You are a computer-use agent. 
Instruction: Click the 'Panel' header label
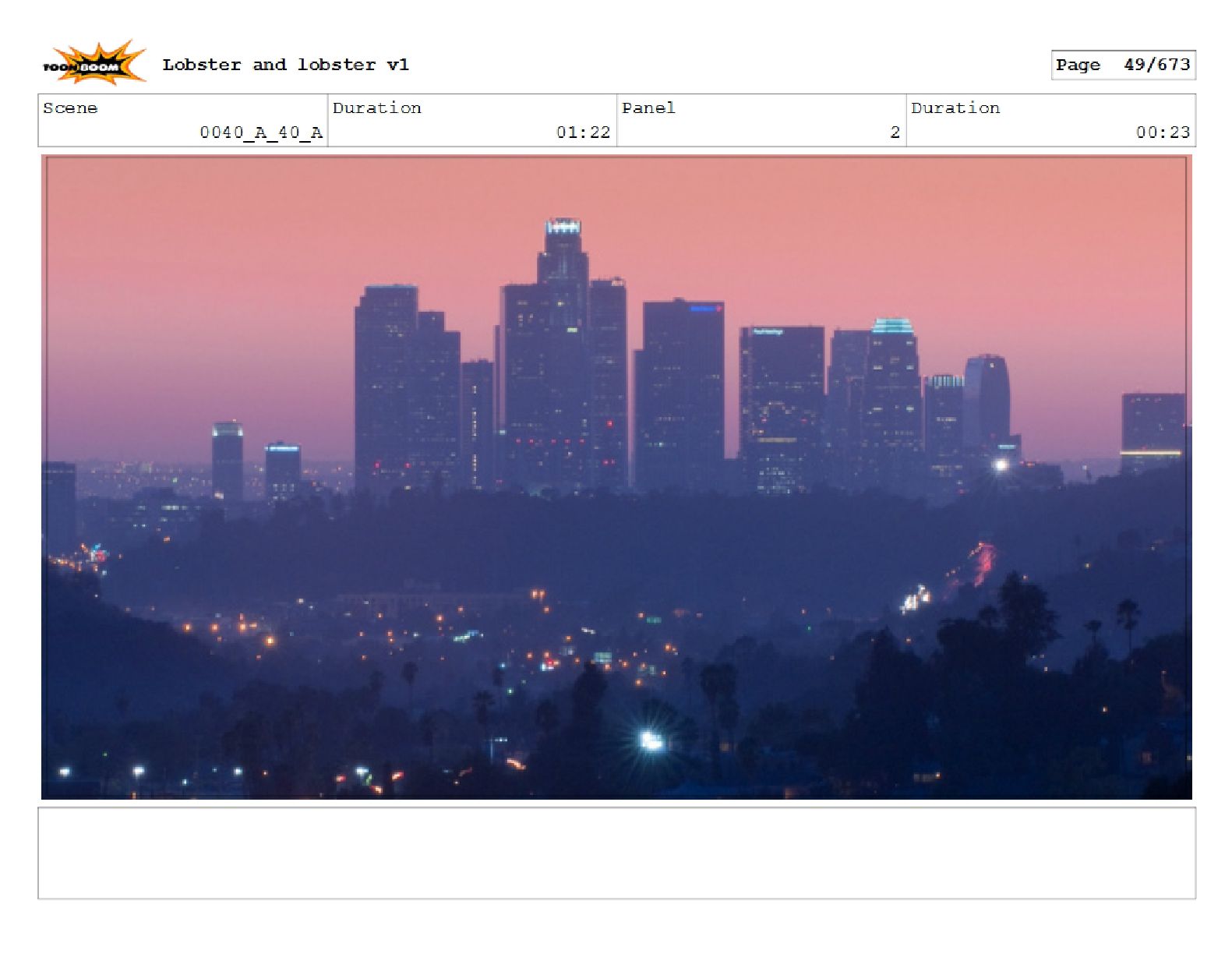pos(648,108)
